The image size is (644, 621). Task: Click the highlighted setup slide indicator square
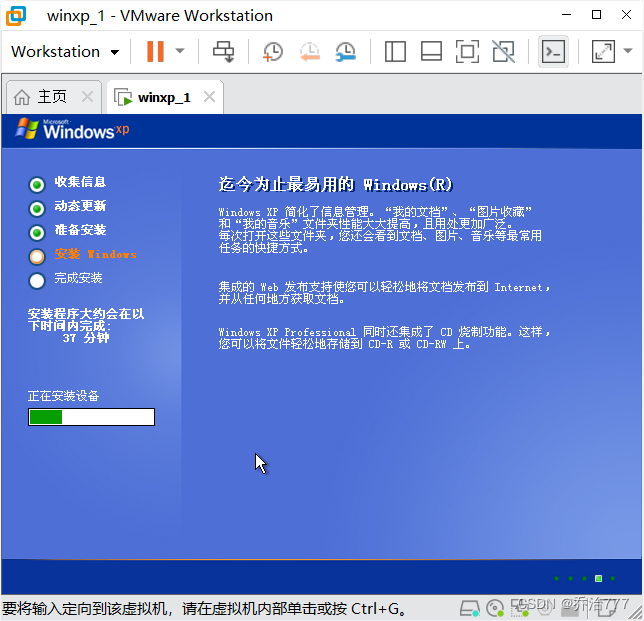click(598, 579)
